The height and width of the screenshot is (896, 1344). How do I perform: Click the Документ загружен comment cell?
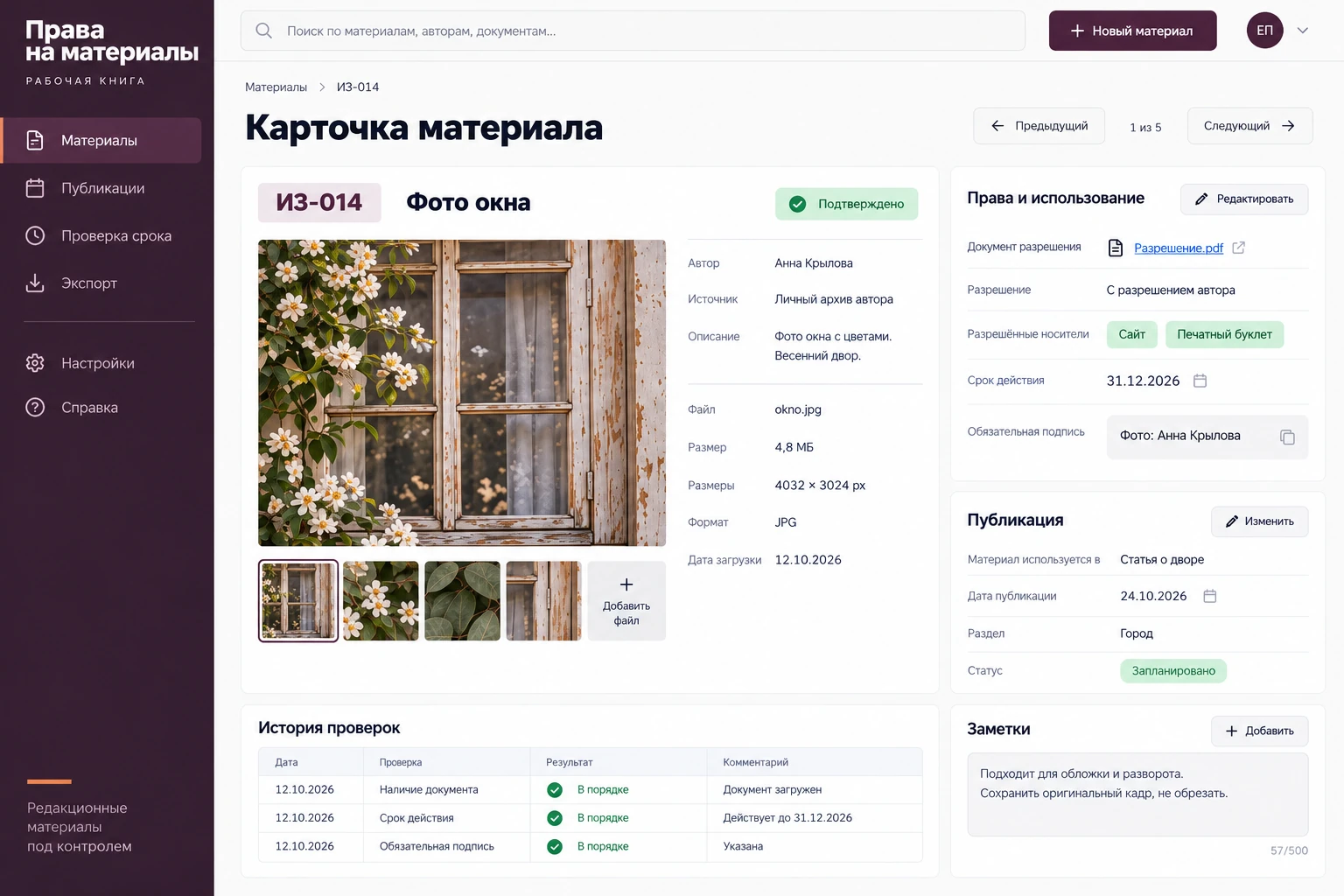pyautogui.click(x=773, y=790)
